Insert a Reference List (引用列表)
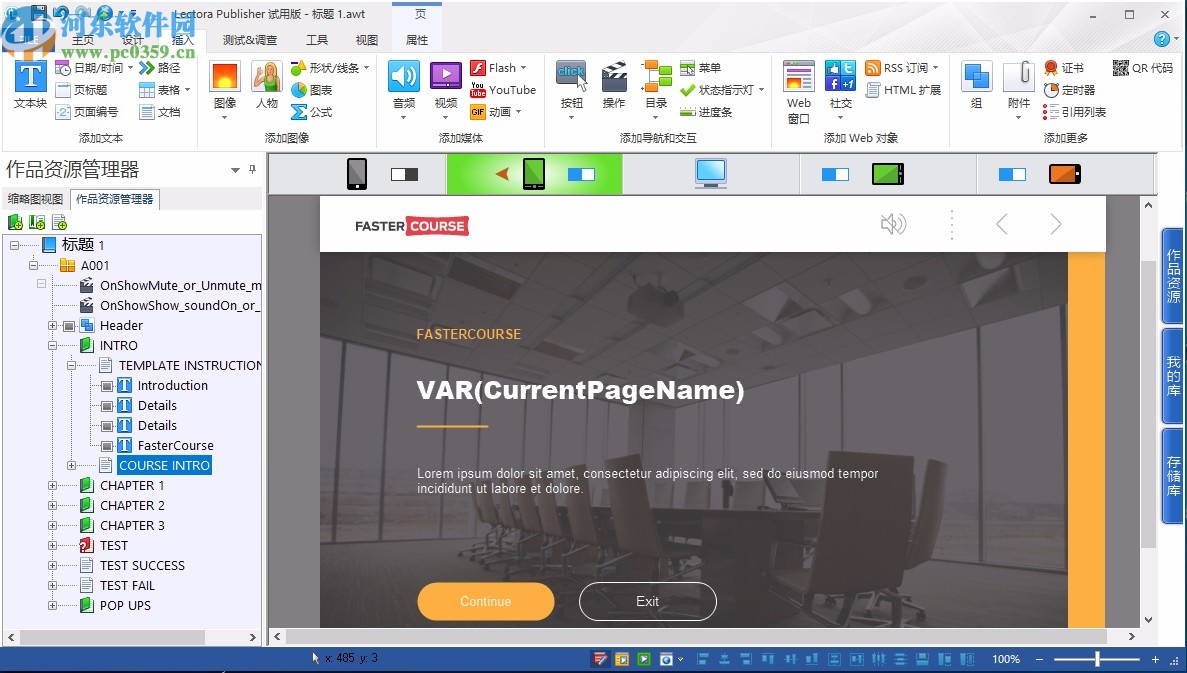Image resolution: width=1187 pixels, height=673 pixels. 1074,112
